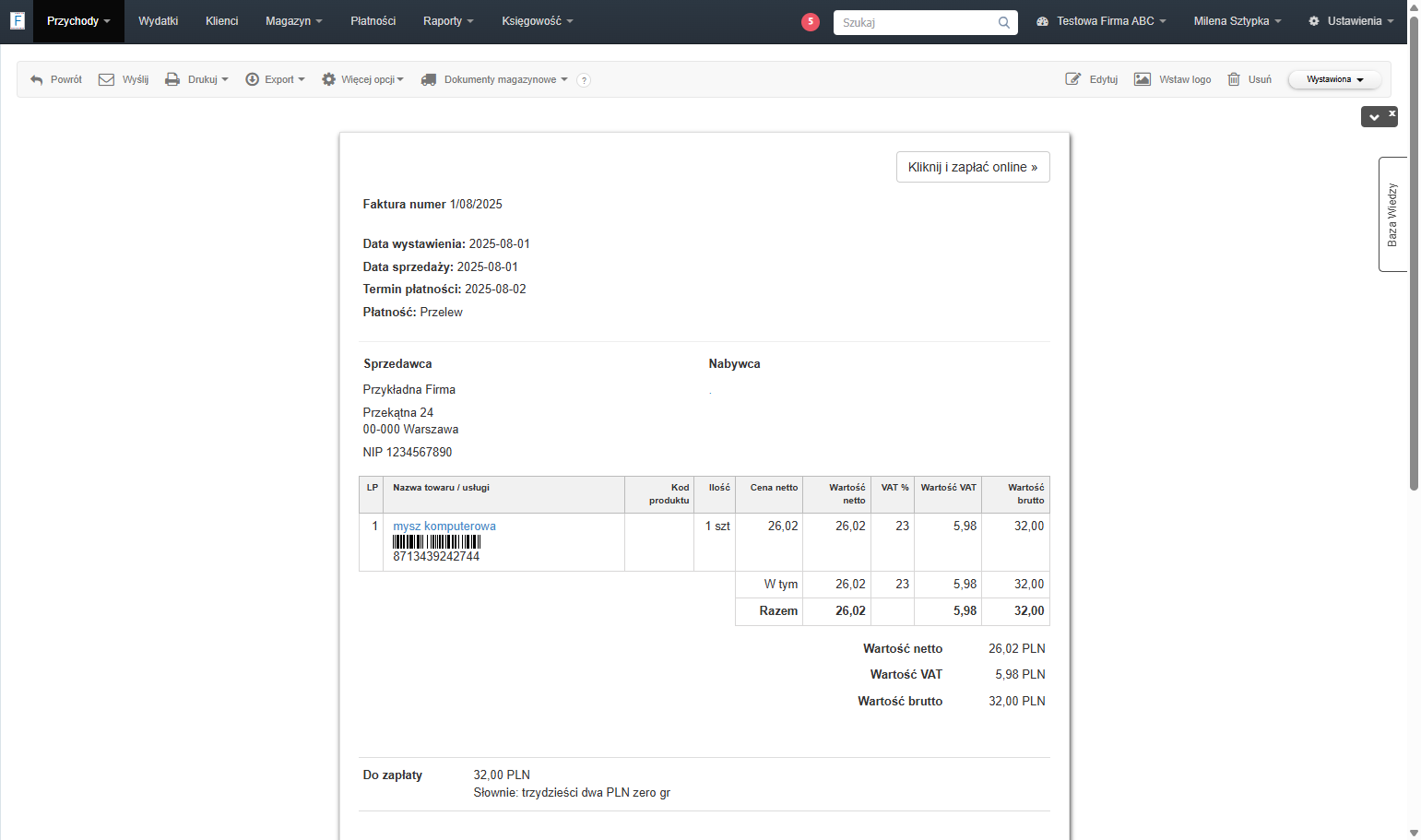This screenshot has height=840, width=1421.
Task: Click the Dokumenty magazynowe truck icon
Action: click(429, 79)
